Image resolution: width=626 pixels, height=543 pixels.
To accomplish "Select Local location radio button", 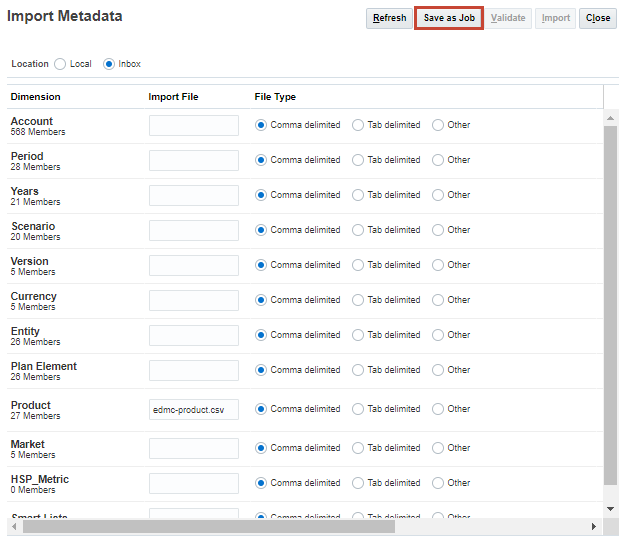I will [60, 64].
